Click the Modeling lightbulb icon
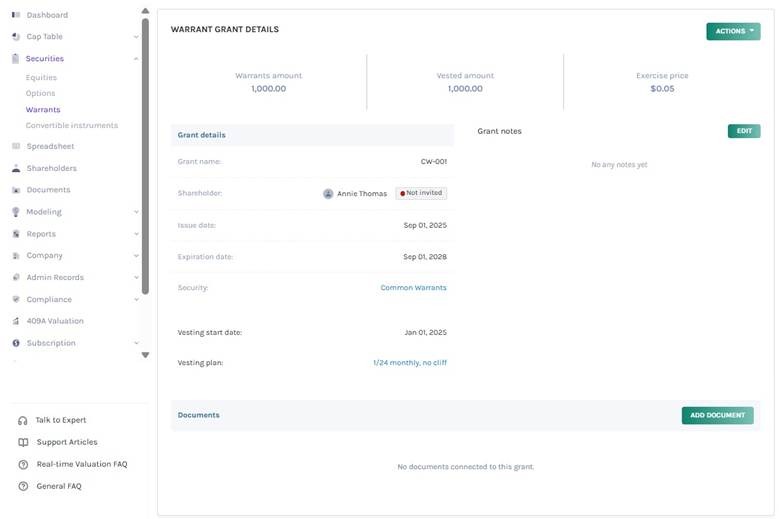 pyautogui.click(x=16, y=212)
